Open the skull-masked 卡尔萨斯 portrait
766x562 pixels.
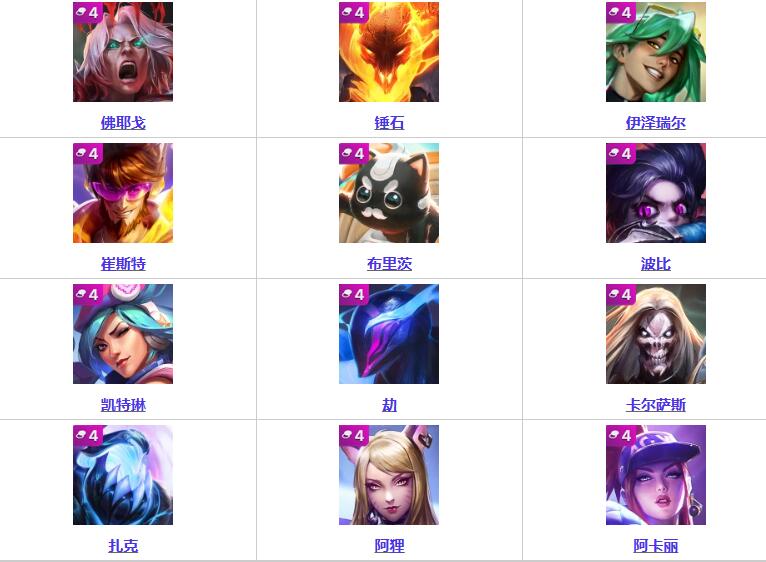(656, 334)
